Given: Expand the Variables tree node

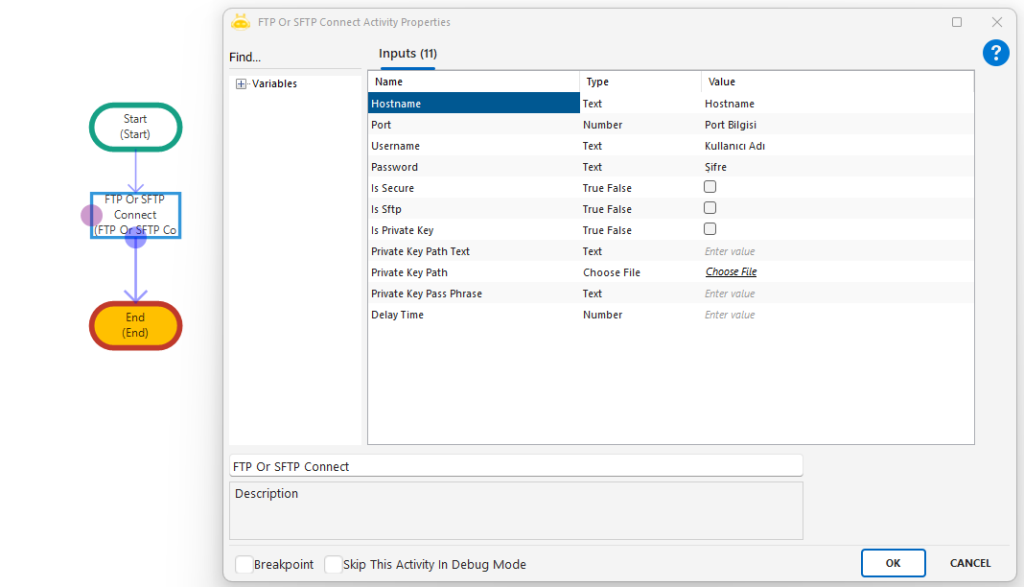Looking at the screenshot, I should tap(241, 84).
